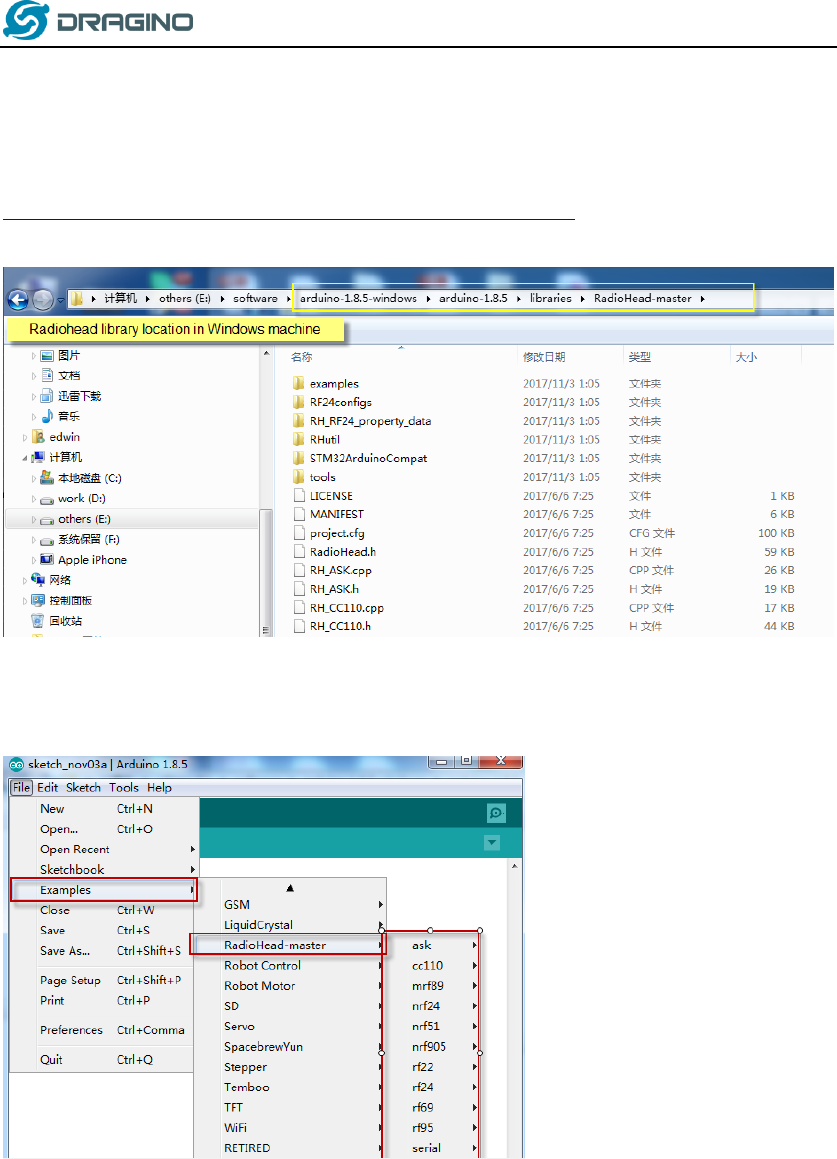Click the Apple iPhone device icon

tap(47, 560)
